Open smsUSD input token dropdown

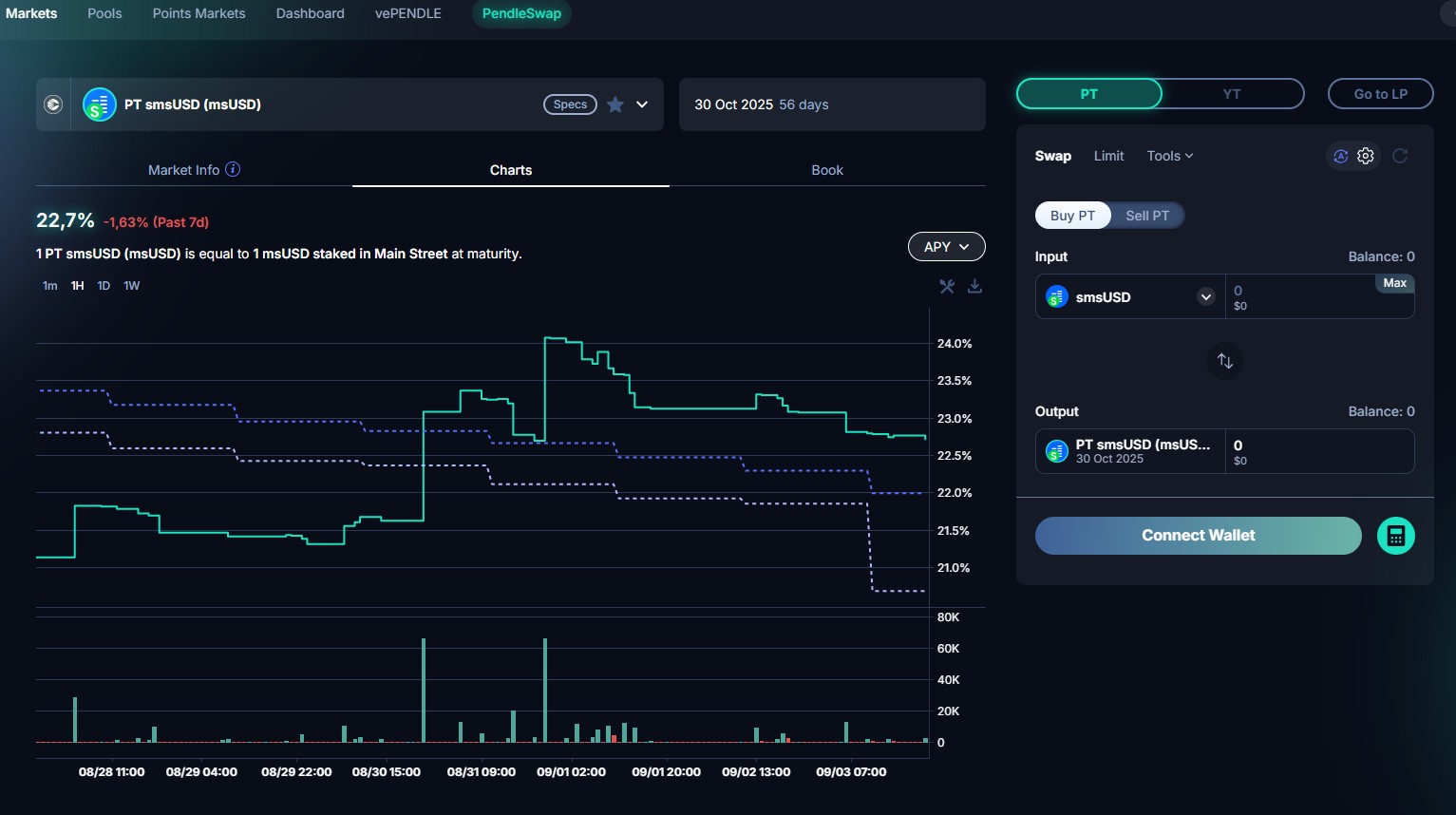click(x=1206, y=296)
